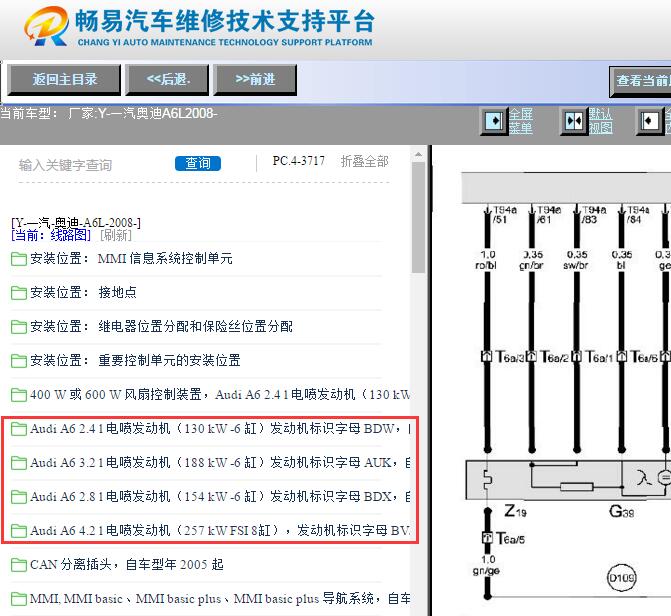Click T6a/2 connector label in diagram
The height and width of the screenshot is (616, 671).
[554, 357]
